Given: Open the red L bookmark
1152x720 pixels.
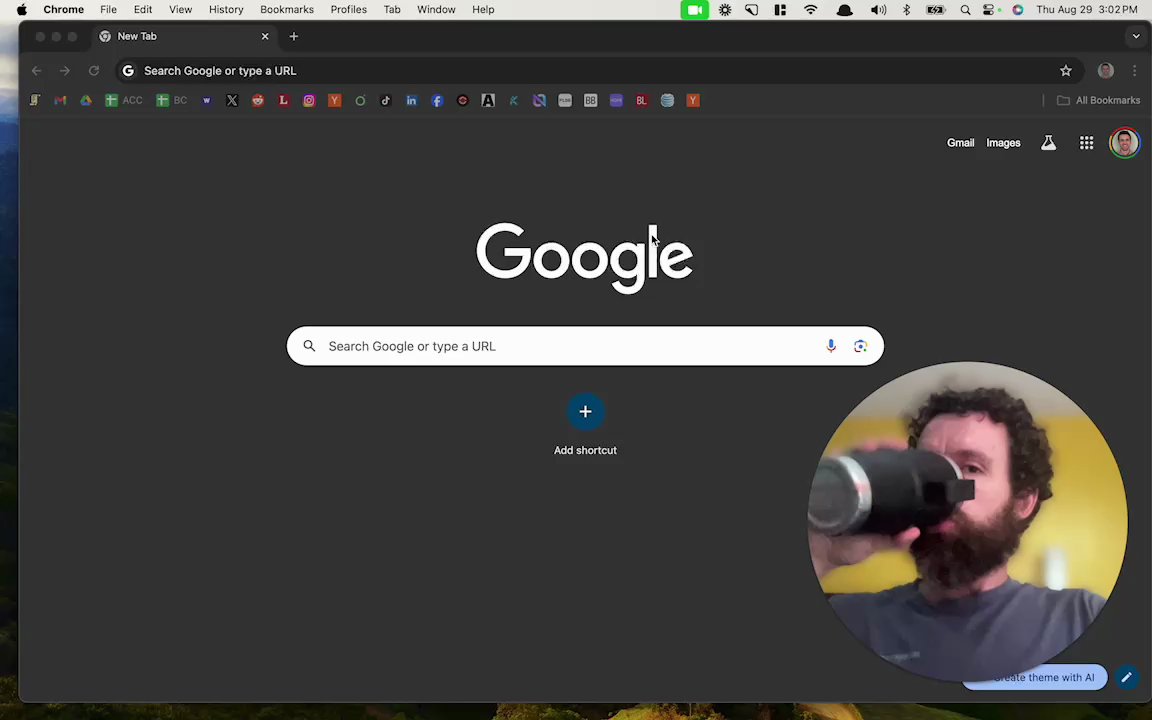Looking at the screenshot, I should tap(284, 101).
